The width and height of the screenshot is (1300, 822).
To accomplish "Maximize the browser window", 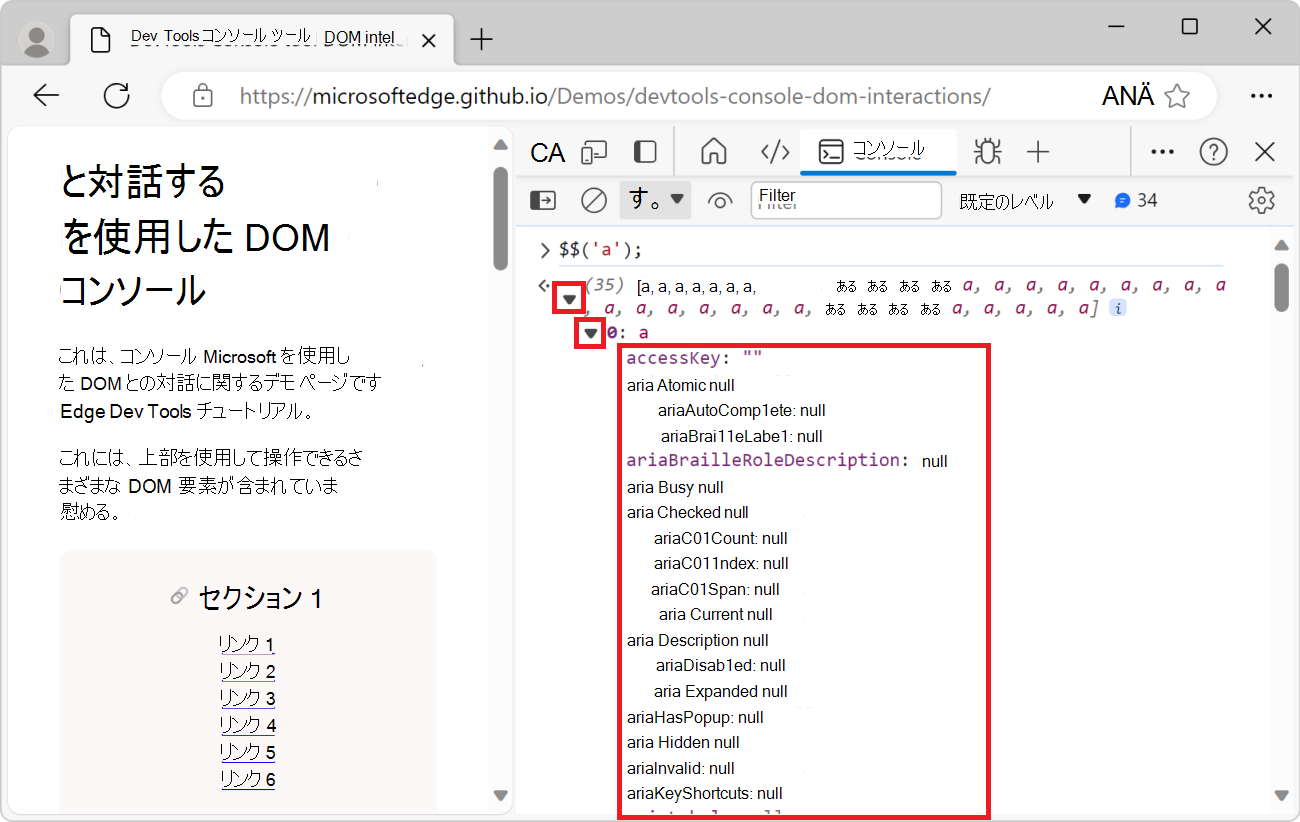I will pos(1189,27).
